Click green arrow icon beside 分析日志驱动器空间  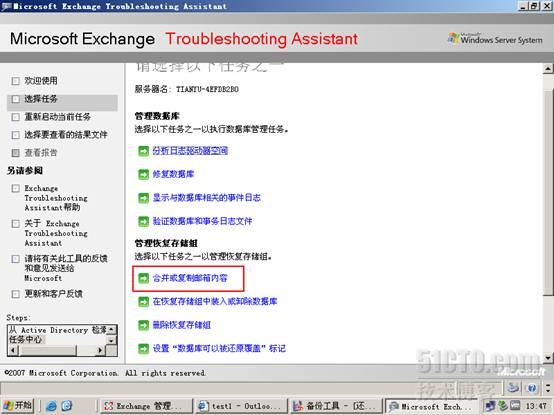click(143, 151)
